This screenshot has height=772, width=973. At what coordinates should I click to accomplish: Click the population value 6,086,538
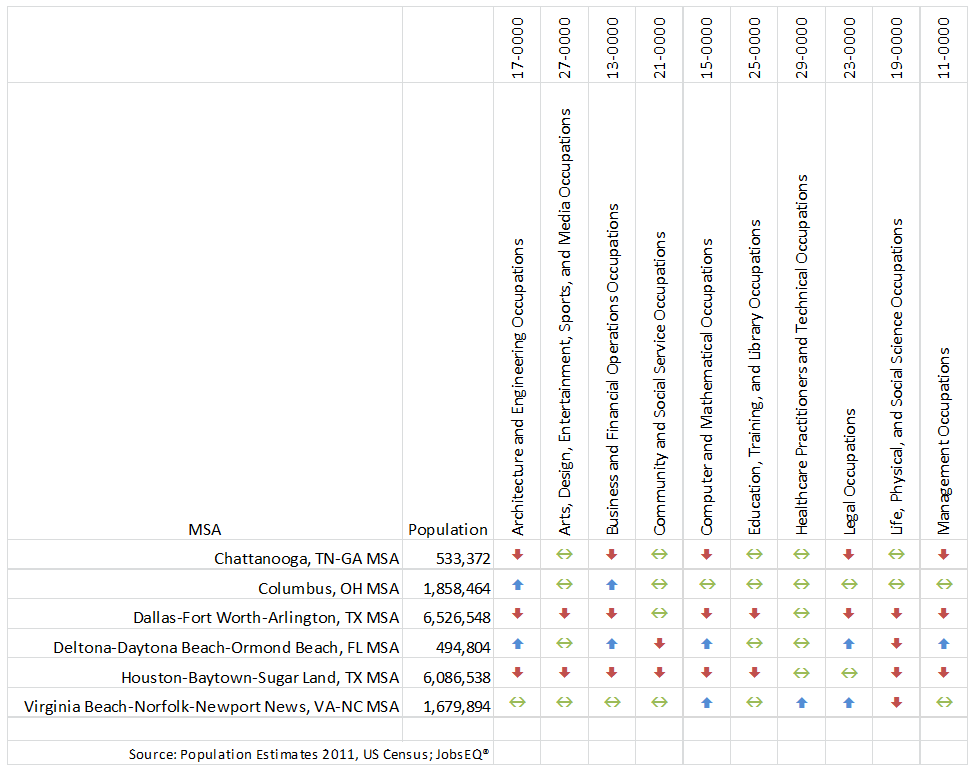pos(457,677)
